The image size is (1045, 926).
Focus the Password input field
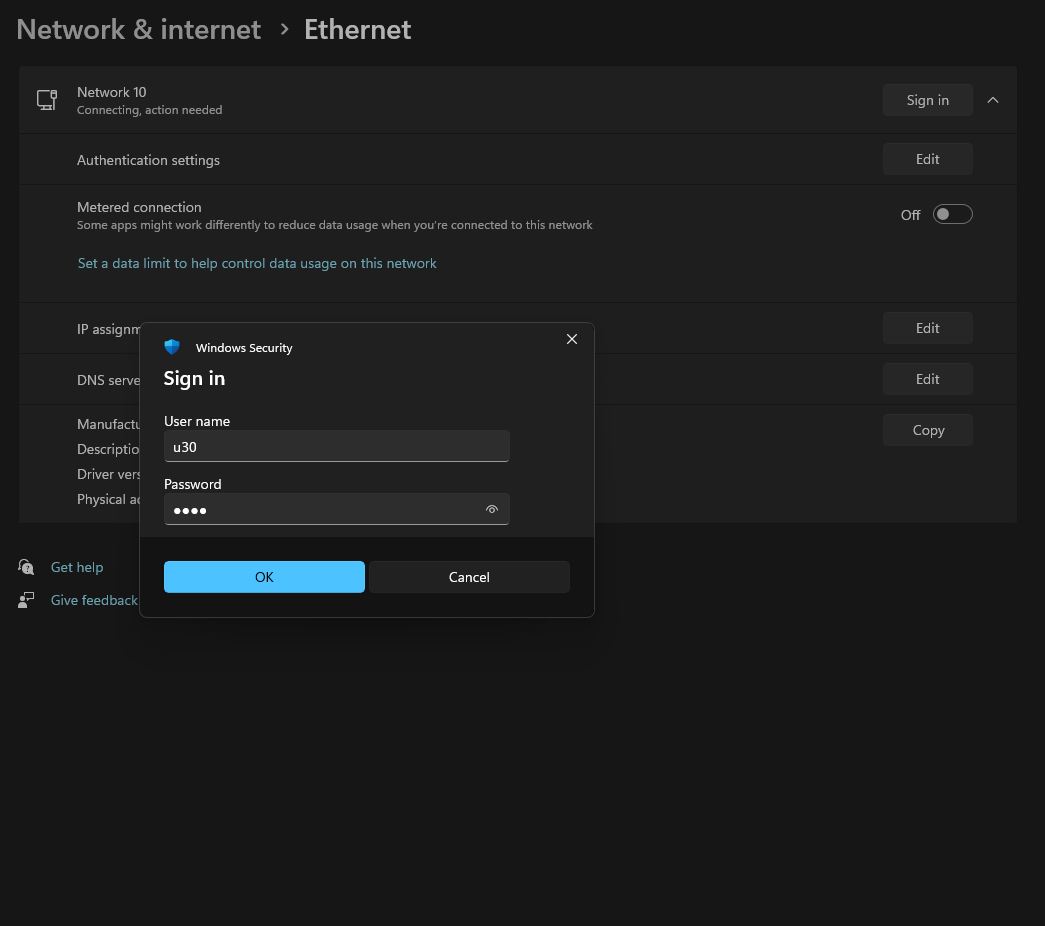[320, 509]
